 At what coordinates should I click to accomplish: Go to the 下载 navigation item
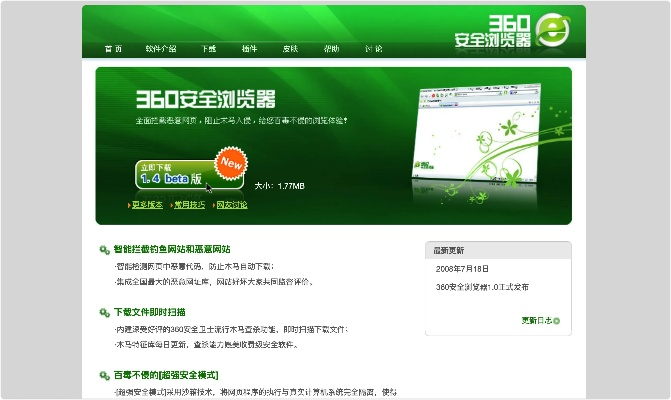[x=208, y=48]
